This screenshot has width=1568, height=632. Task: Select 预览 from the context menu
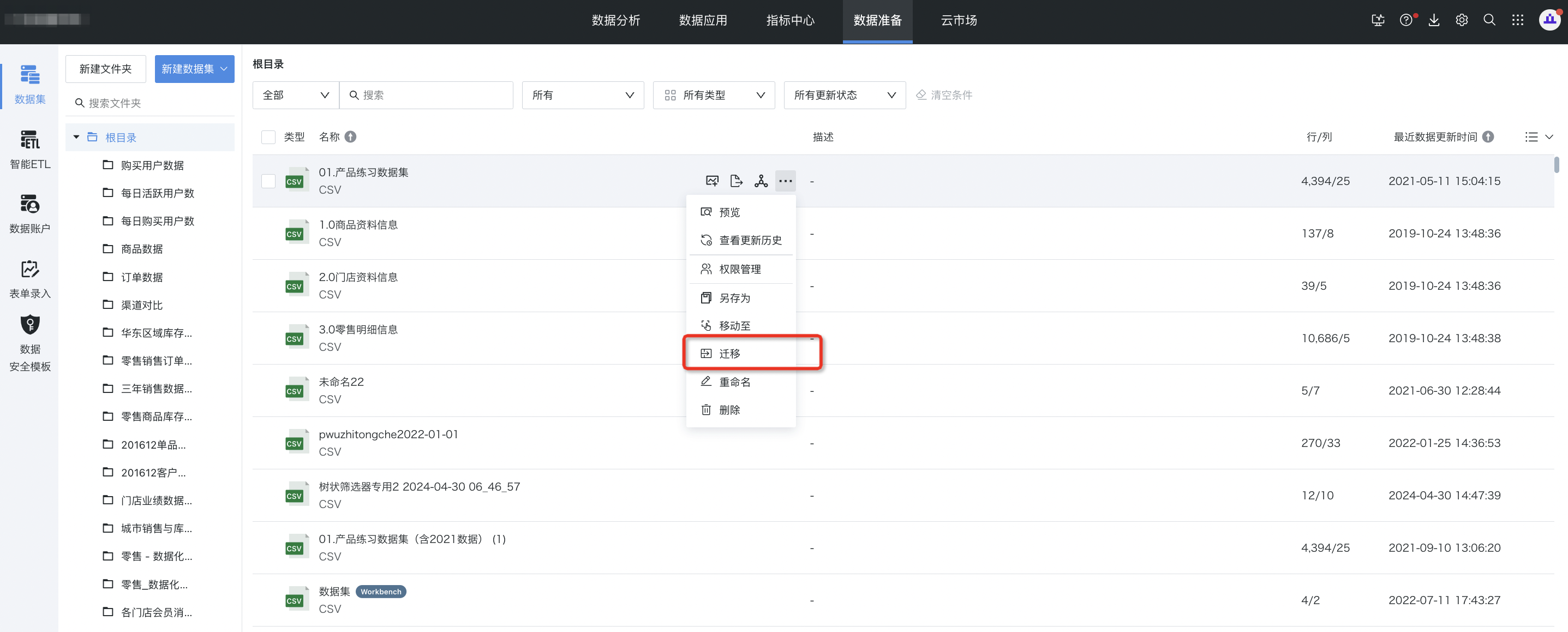pos(740,212)
